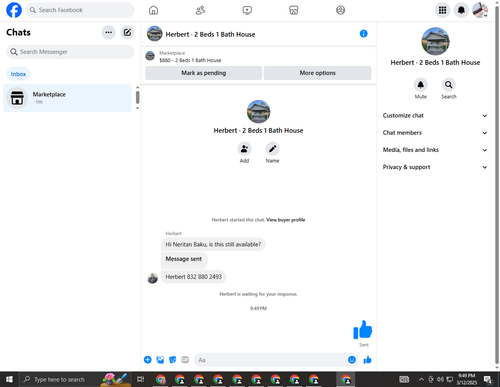This screenshot has height=387, width=500.
Task: Open more actions plus icon in composer
Action: tap(148, 360)
